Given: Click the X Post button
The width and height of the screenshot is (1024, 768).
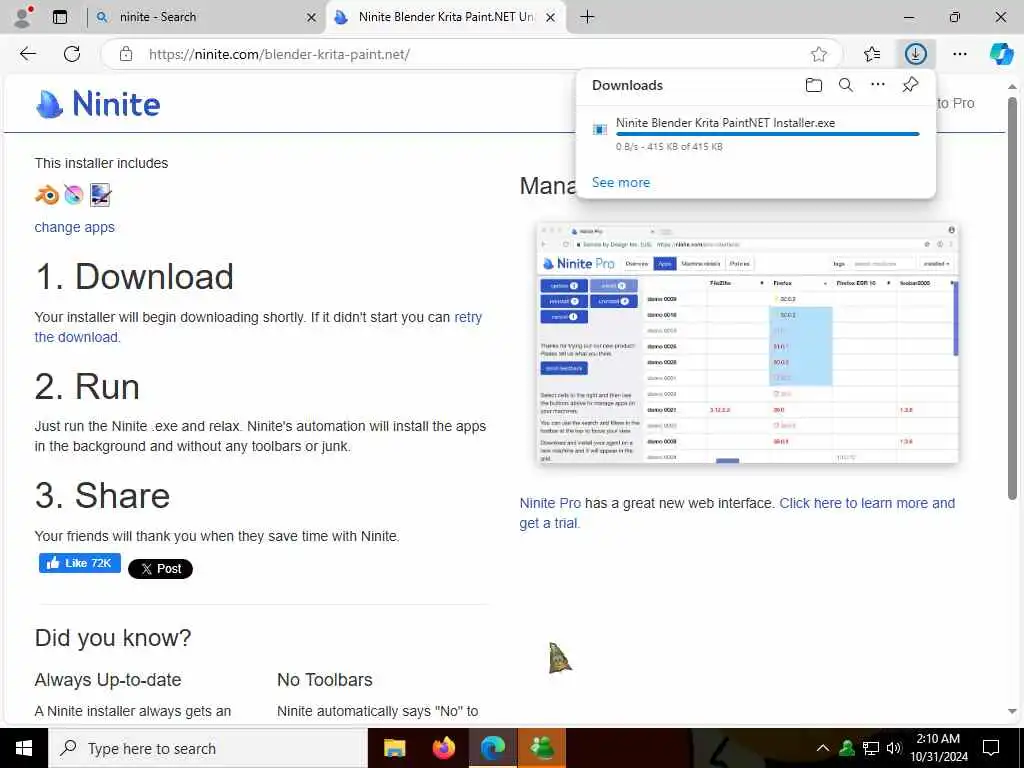Looking at the screenshot, I should 160,569.
